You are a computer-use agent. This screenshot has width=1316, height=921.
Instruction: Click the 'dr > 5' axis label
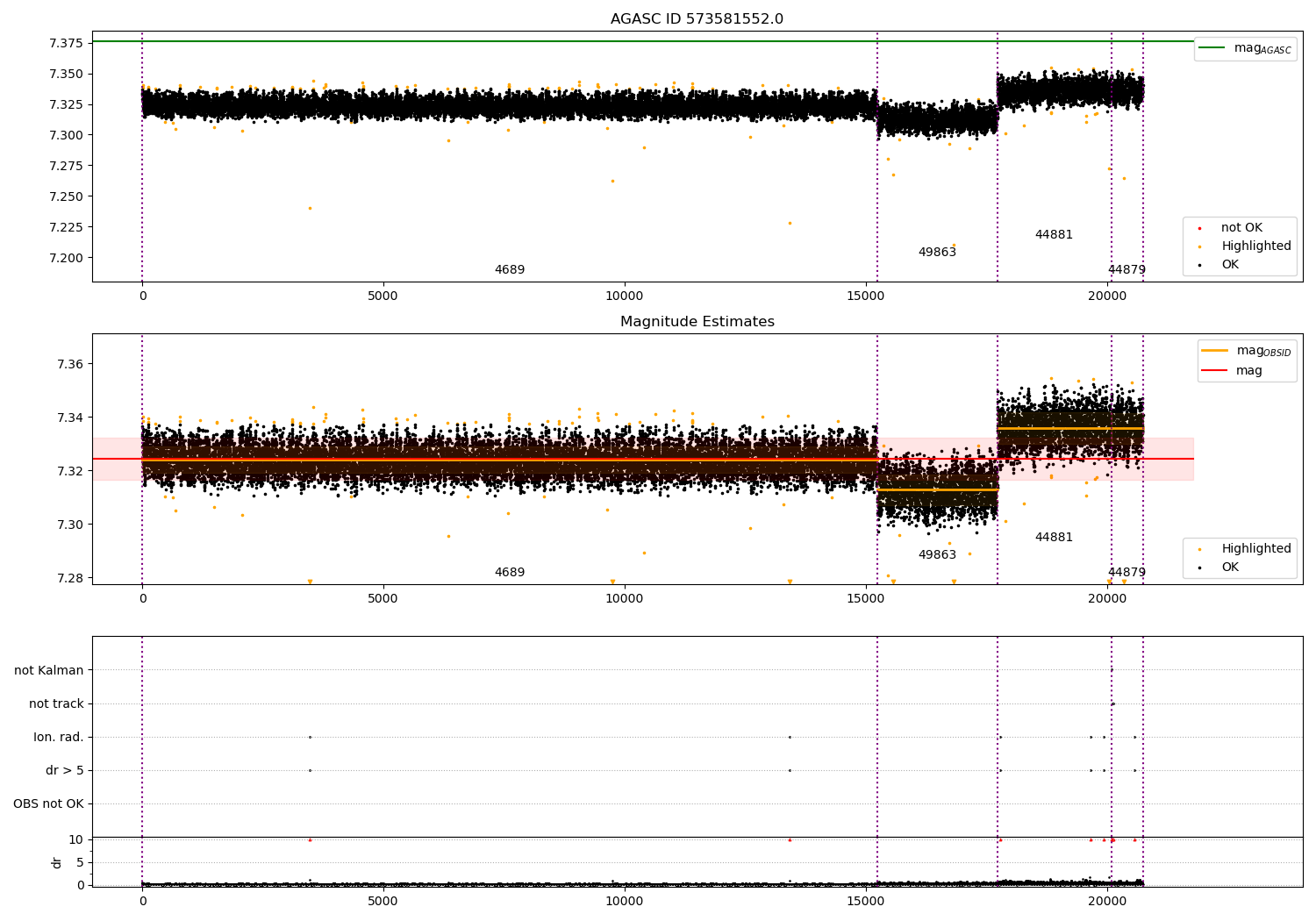coord(65,771)
